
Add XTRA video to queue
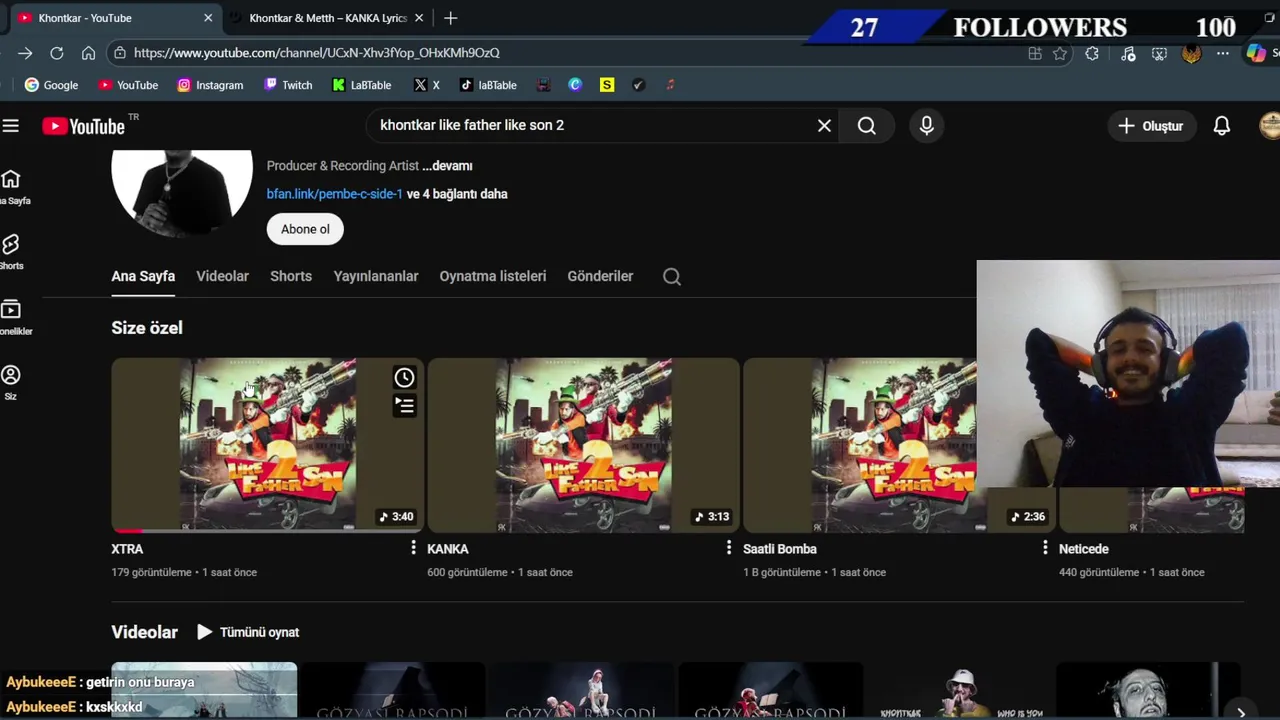coord(404,405)
